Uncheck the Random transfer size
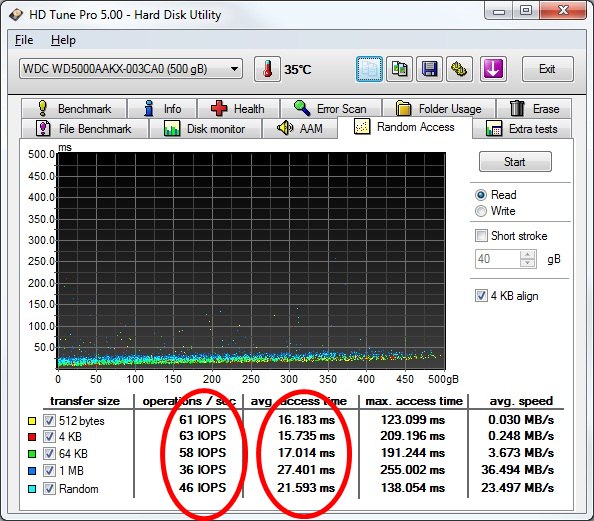This screenshot has width=594, height=521. pos(49,488)
